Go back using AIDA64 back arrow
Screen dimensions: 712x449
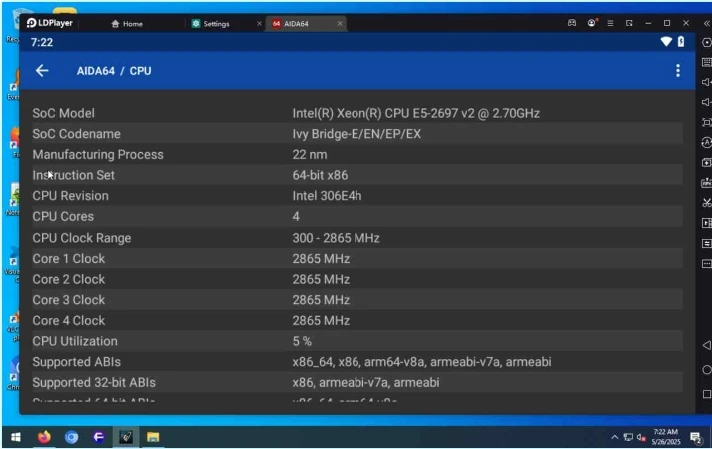coord(42,71)
